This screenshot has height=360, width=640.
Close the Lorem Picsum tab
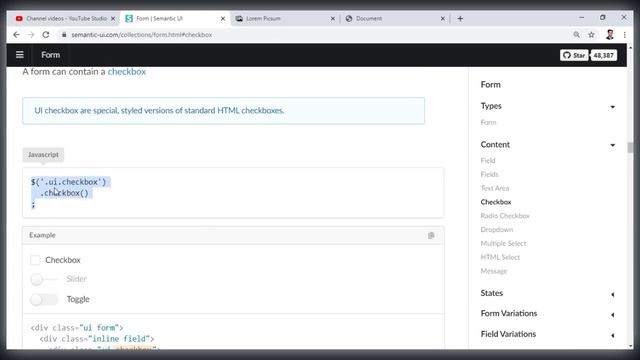pos(333,18)
